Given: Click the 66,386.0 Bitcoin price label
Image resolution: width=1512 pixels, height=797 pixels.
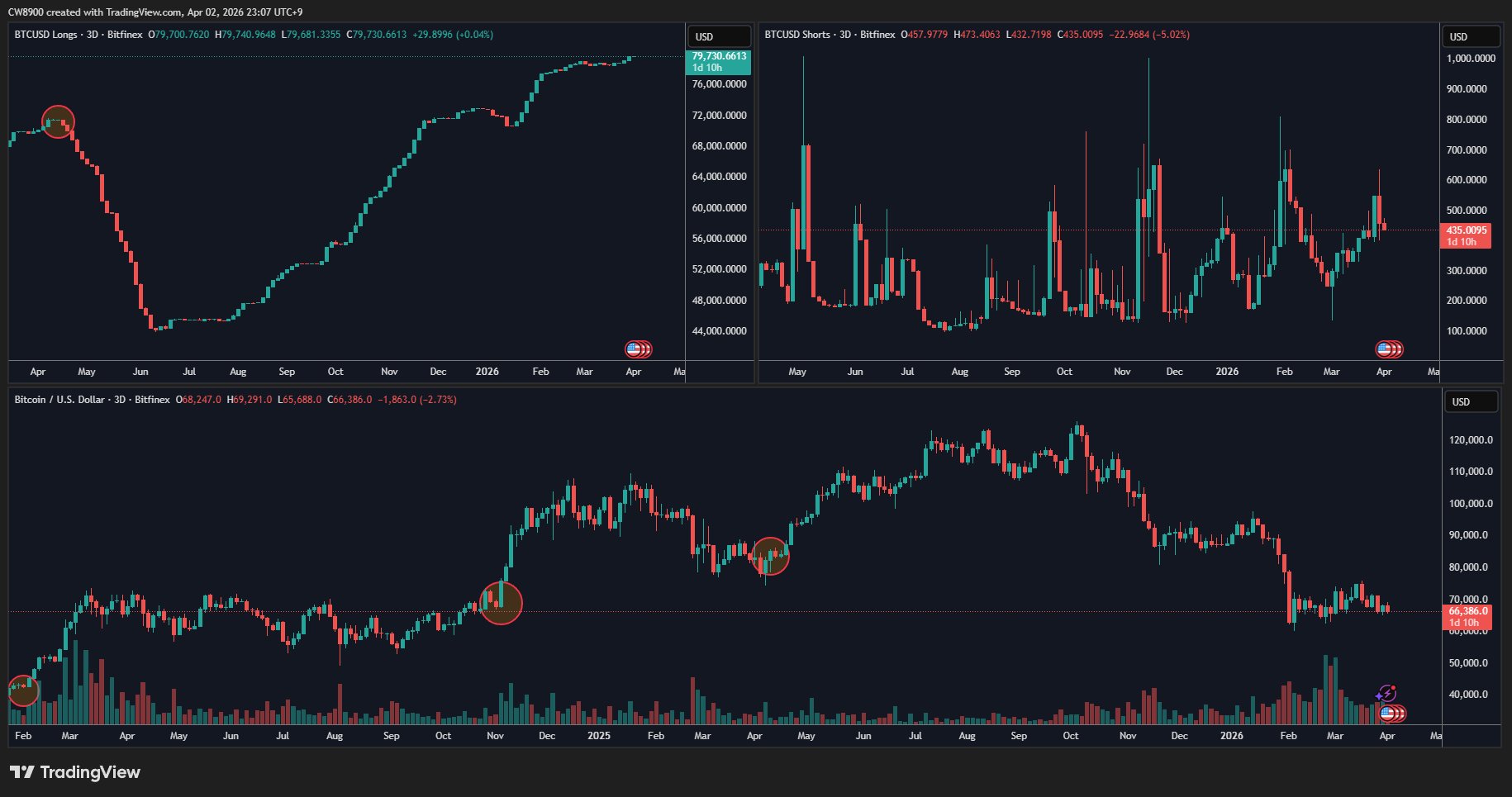Looking at the screenshot, I should tap(1467, 611).
